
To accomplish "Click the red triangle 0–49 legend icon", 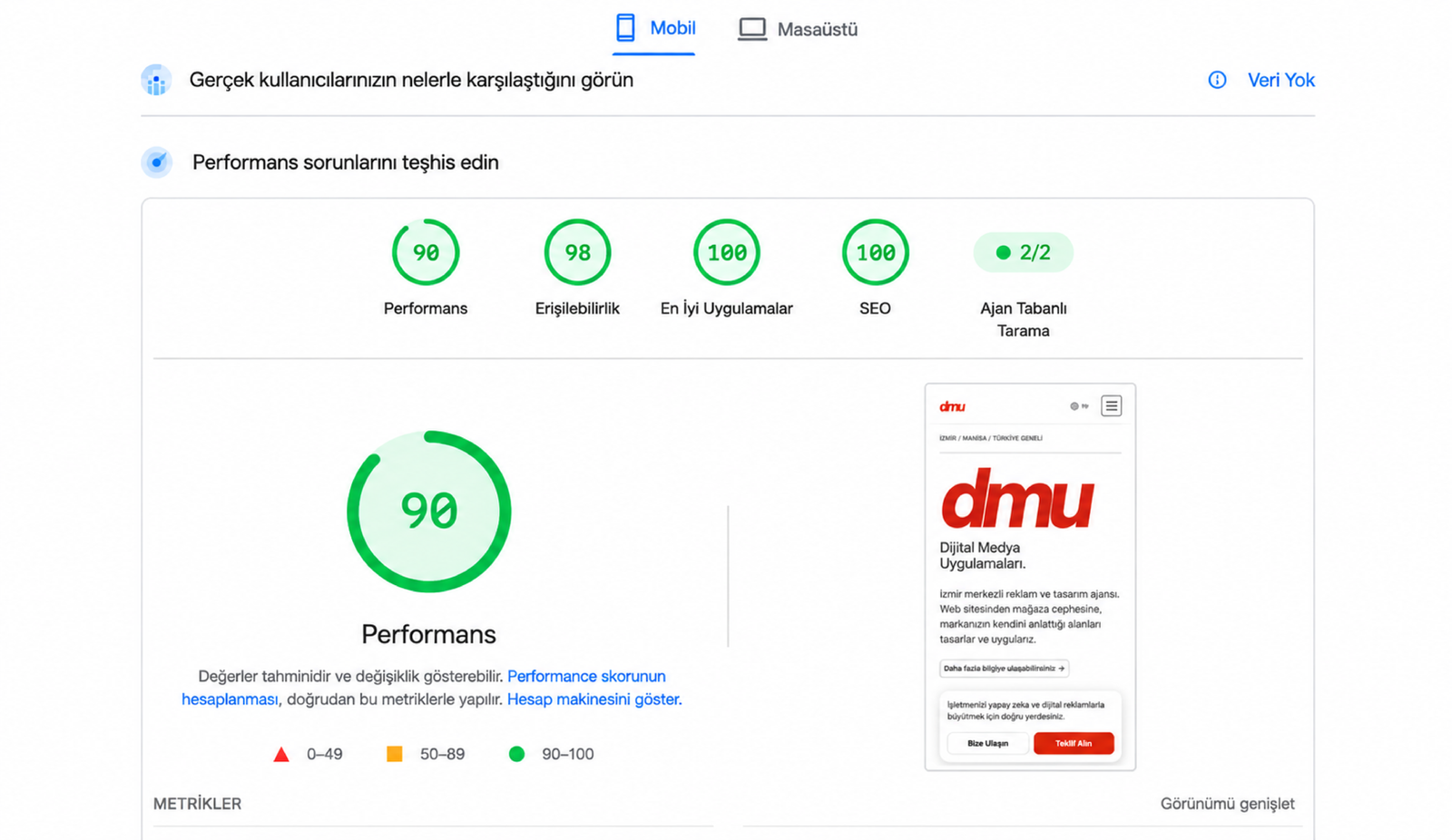I will 281,754.
